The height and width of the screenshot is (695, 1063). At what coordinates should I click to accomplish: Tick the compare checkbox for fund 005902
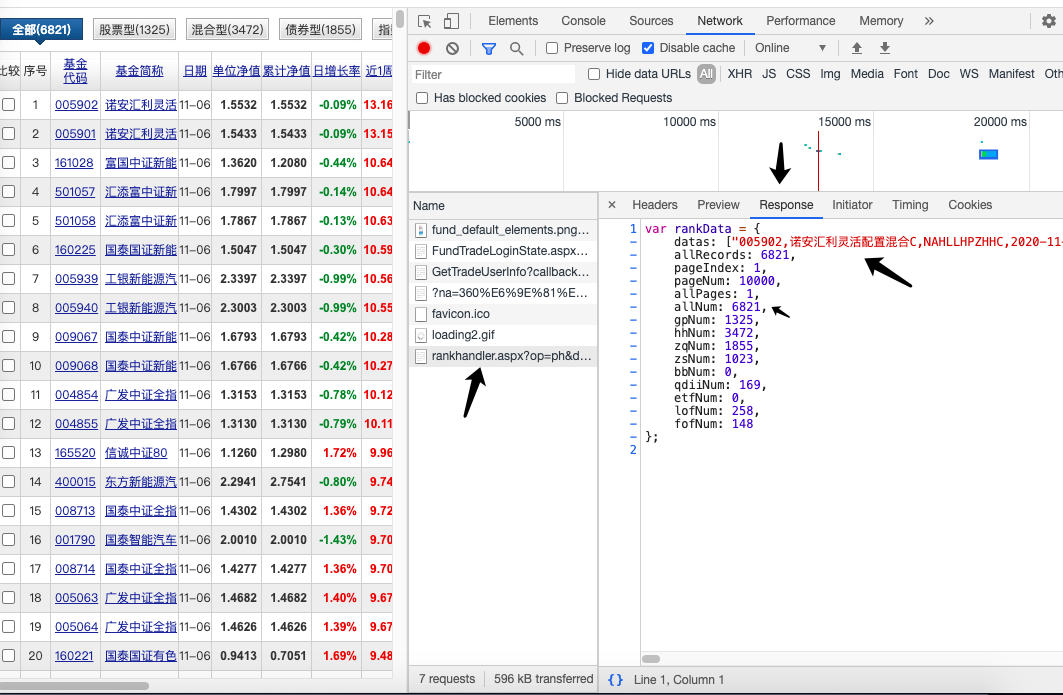pyautogui.click(x=9, y=104)
